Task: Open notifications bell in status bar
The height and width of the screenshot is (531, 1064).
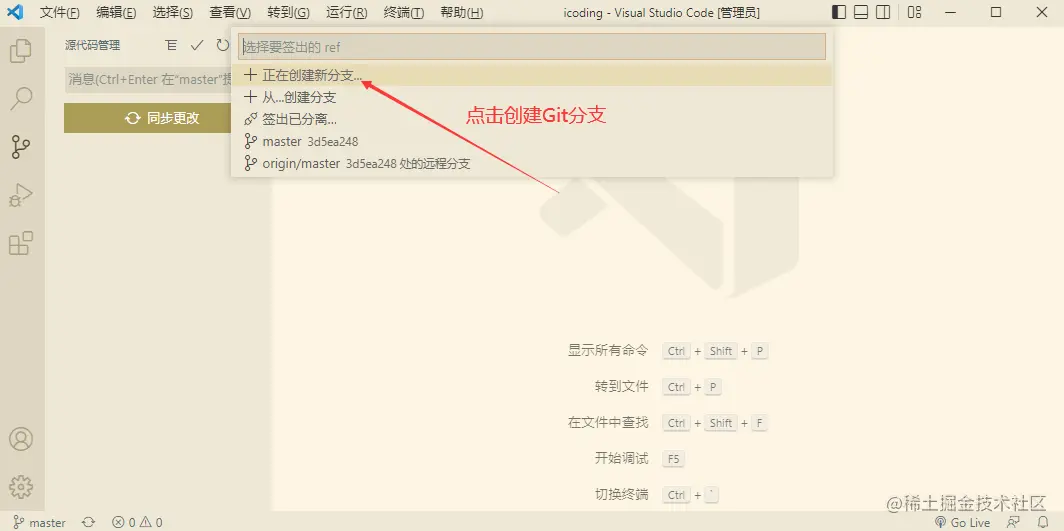Action: 1043,522
